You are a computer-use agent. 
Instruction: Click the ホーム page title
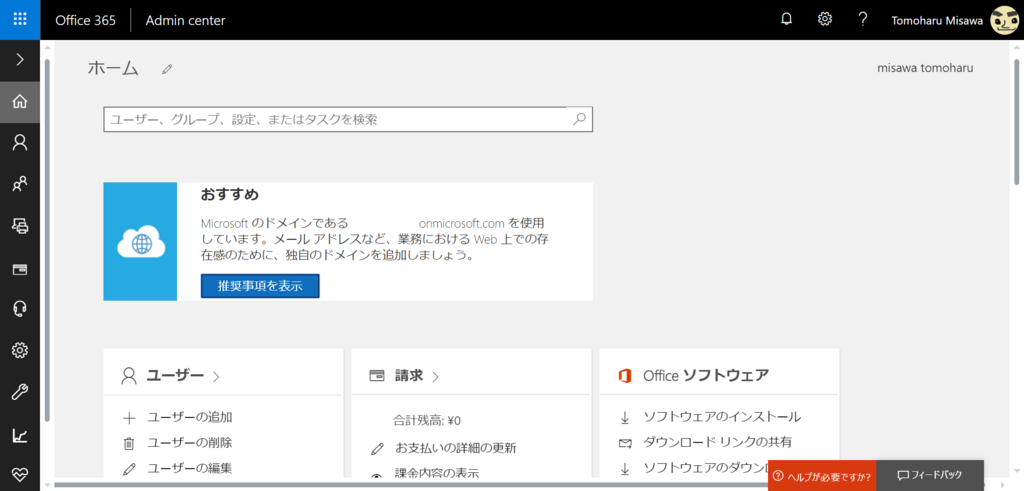(x=114, y=68)
